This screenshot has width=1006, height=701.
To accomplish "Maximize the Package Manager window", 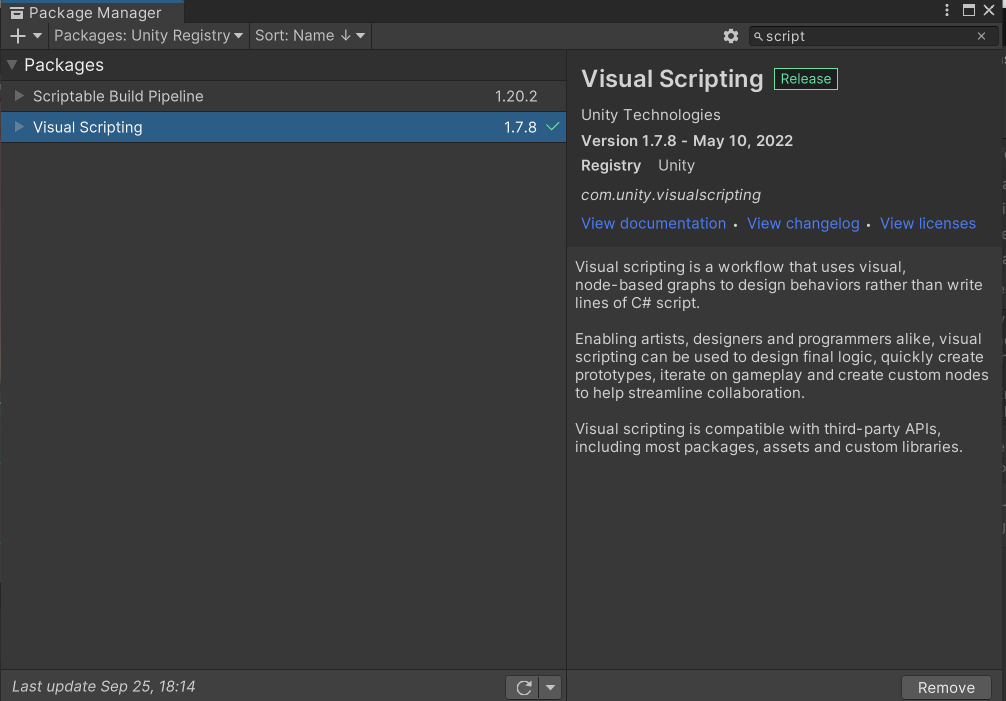I will coord(968,10).
